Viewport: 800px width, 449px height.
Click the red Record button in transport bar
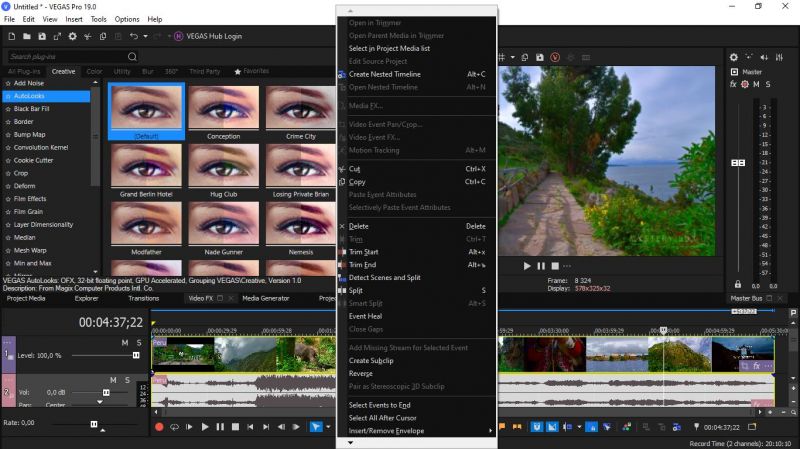pos(158,427)
